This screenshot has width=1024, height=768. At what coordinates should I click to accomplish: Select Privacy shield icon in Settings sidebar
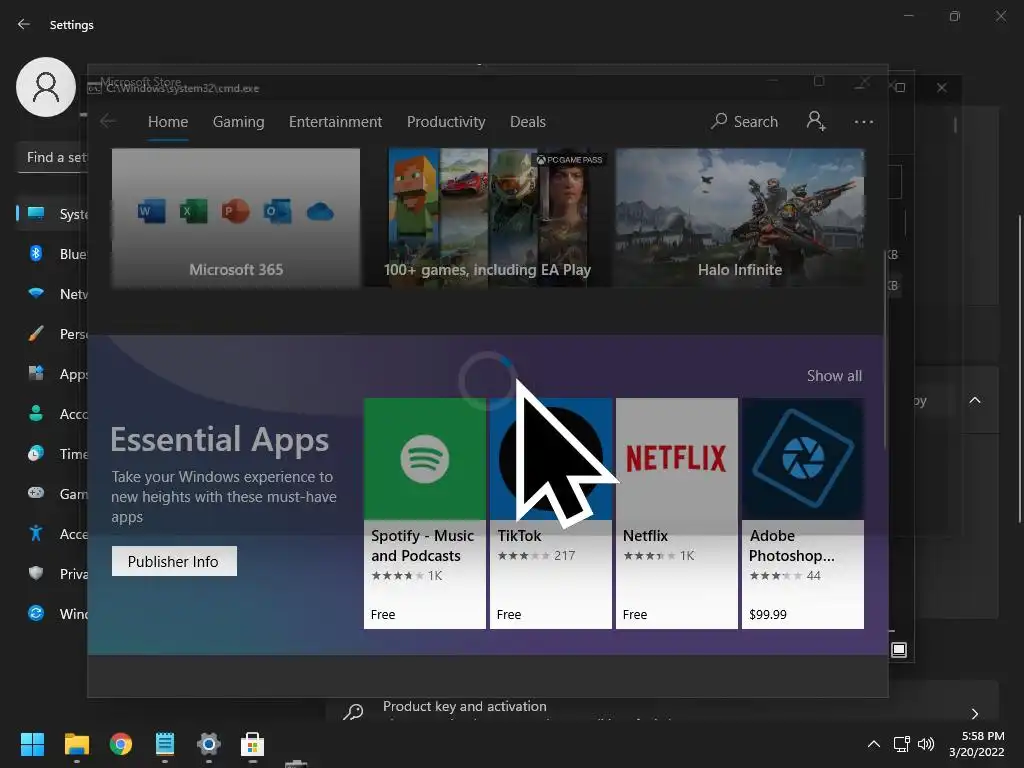click(x=36, y=573)
